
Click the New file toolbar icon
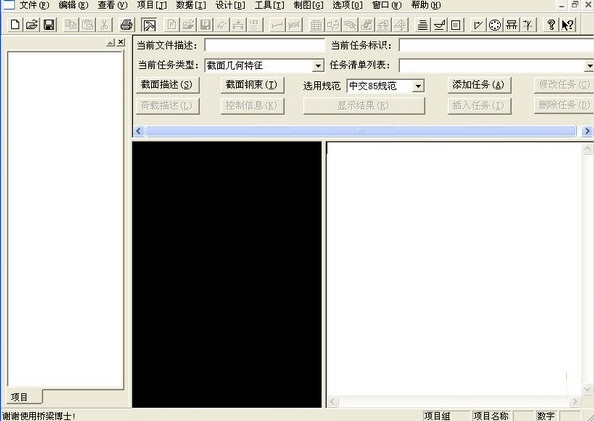pyautogui.click(x=15, y=25)
